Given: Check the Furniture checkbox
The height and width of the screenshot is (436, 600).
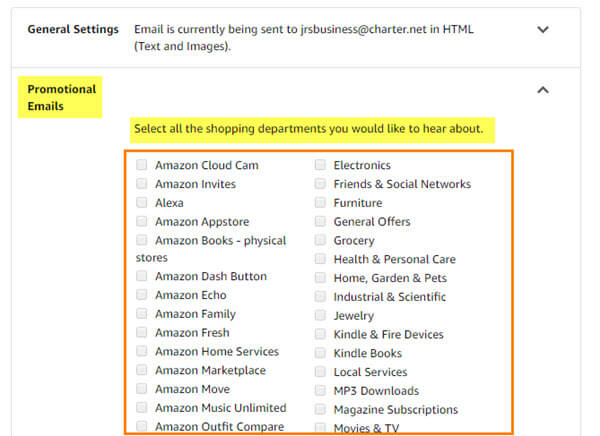Looking at the screenshot, I should 320,202.
